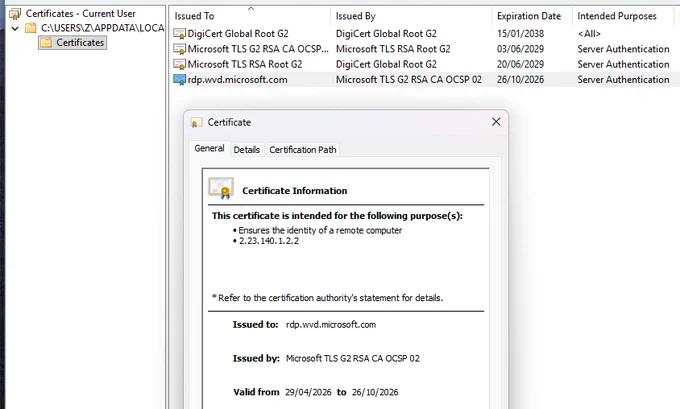Click the C:\USERS\Z\APPDATA folder icon
Screen dimensions: 680x409
31,28
